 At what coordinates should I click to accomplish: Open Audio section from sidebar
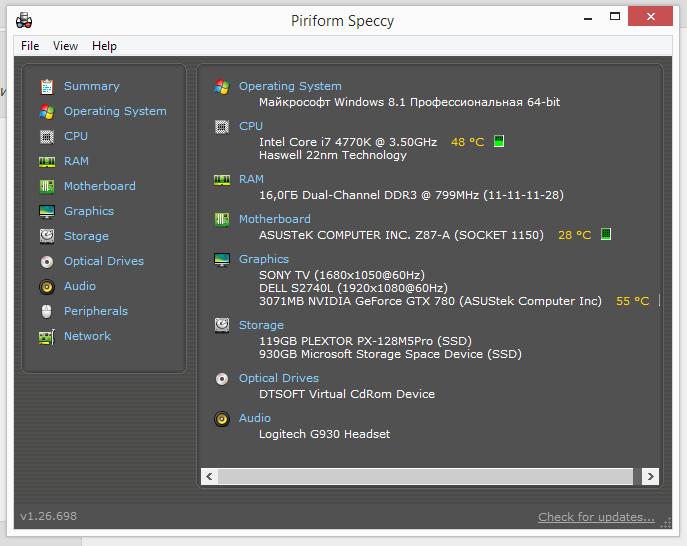80,286
